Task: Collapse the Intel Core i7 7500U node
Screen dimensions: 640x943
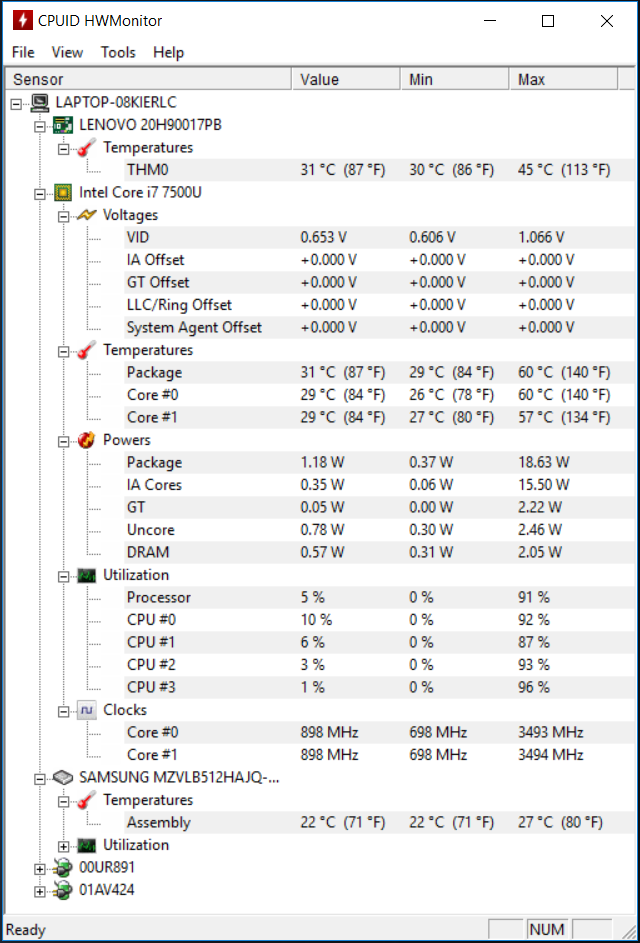Action: coord(40,194)
